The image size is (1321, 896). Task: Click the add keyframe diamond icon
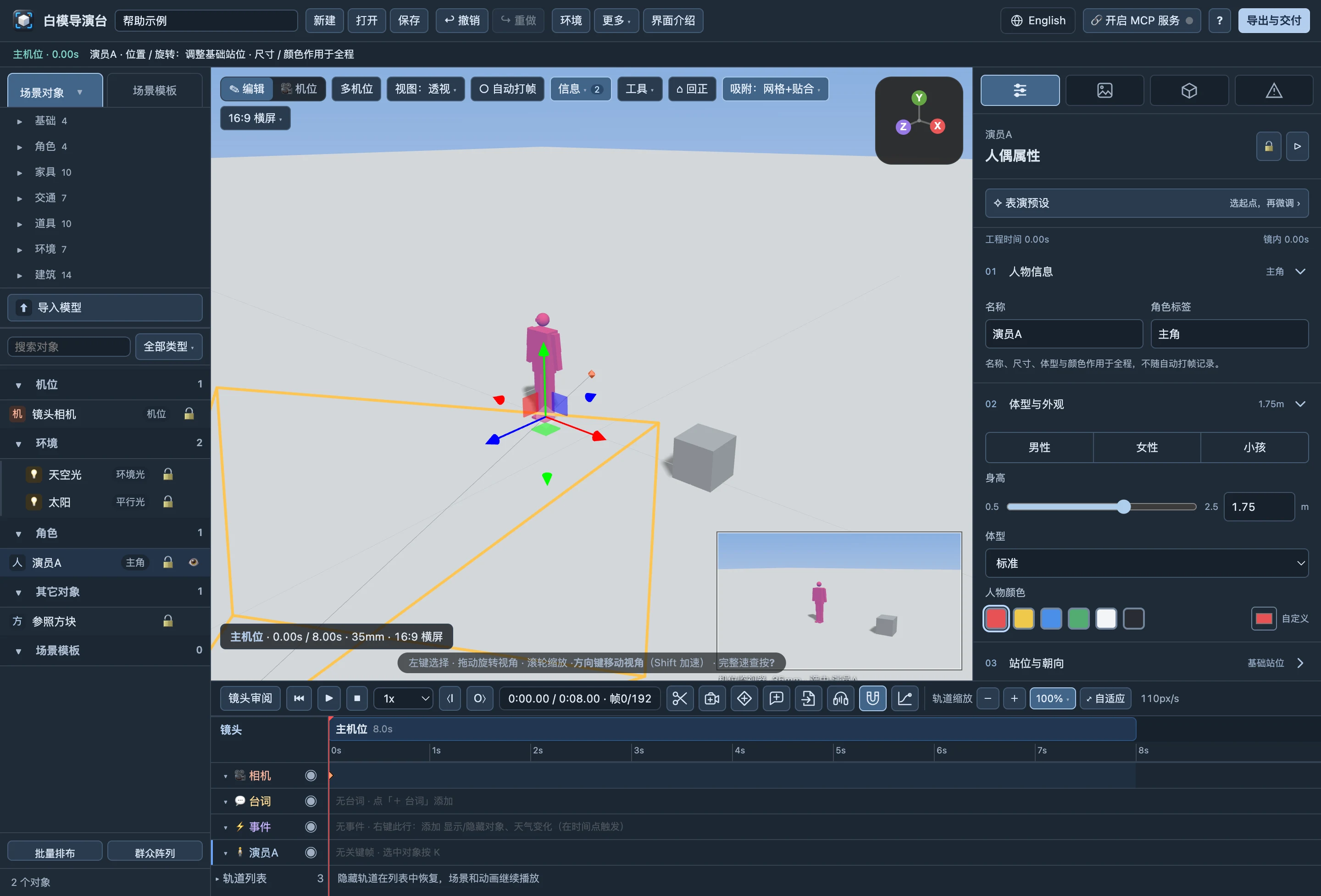tap(744, 698)
